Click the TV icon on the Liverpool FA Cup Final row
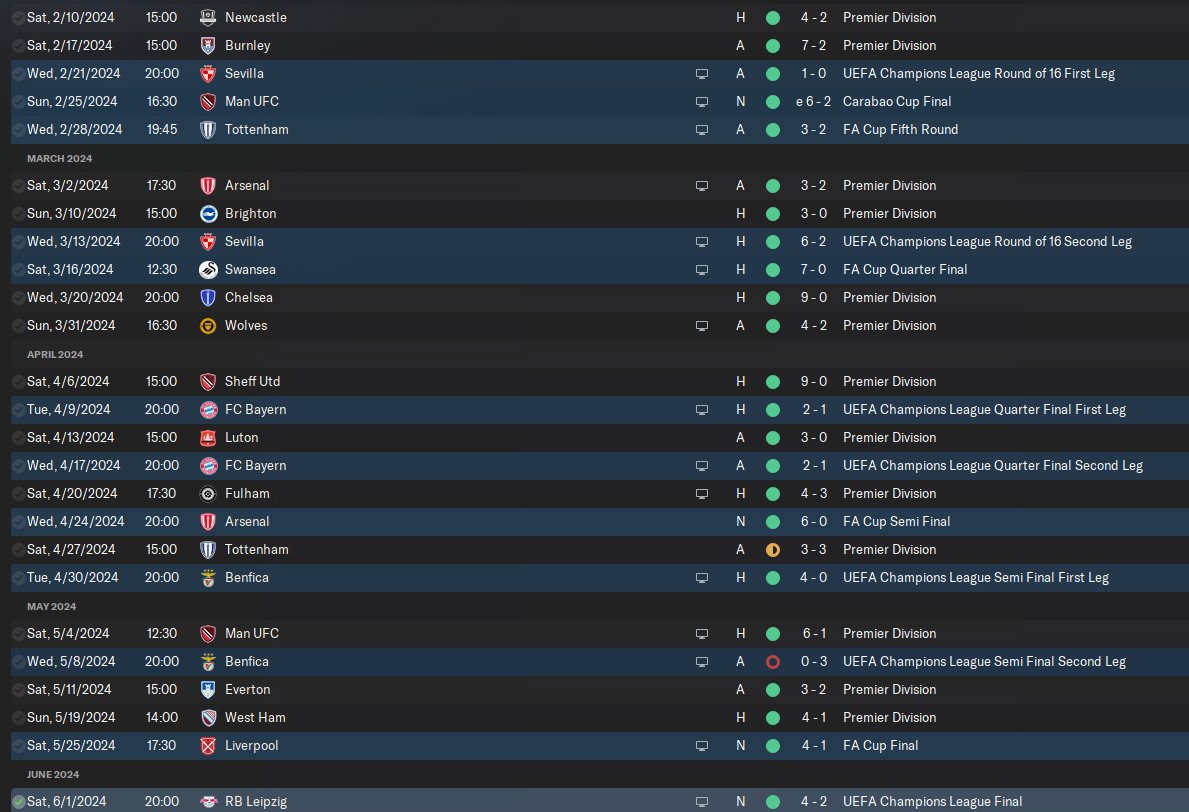 click(702, 746)
